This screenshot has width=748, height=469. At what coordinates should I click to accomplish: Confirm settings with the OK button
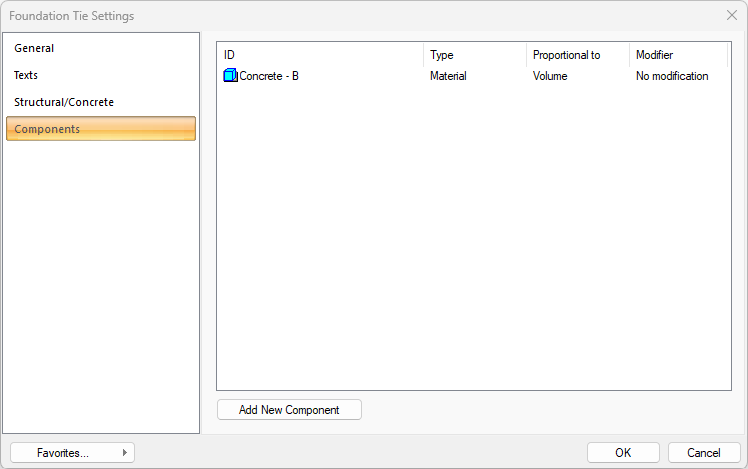point(623,453)
